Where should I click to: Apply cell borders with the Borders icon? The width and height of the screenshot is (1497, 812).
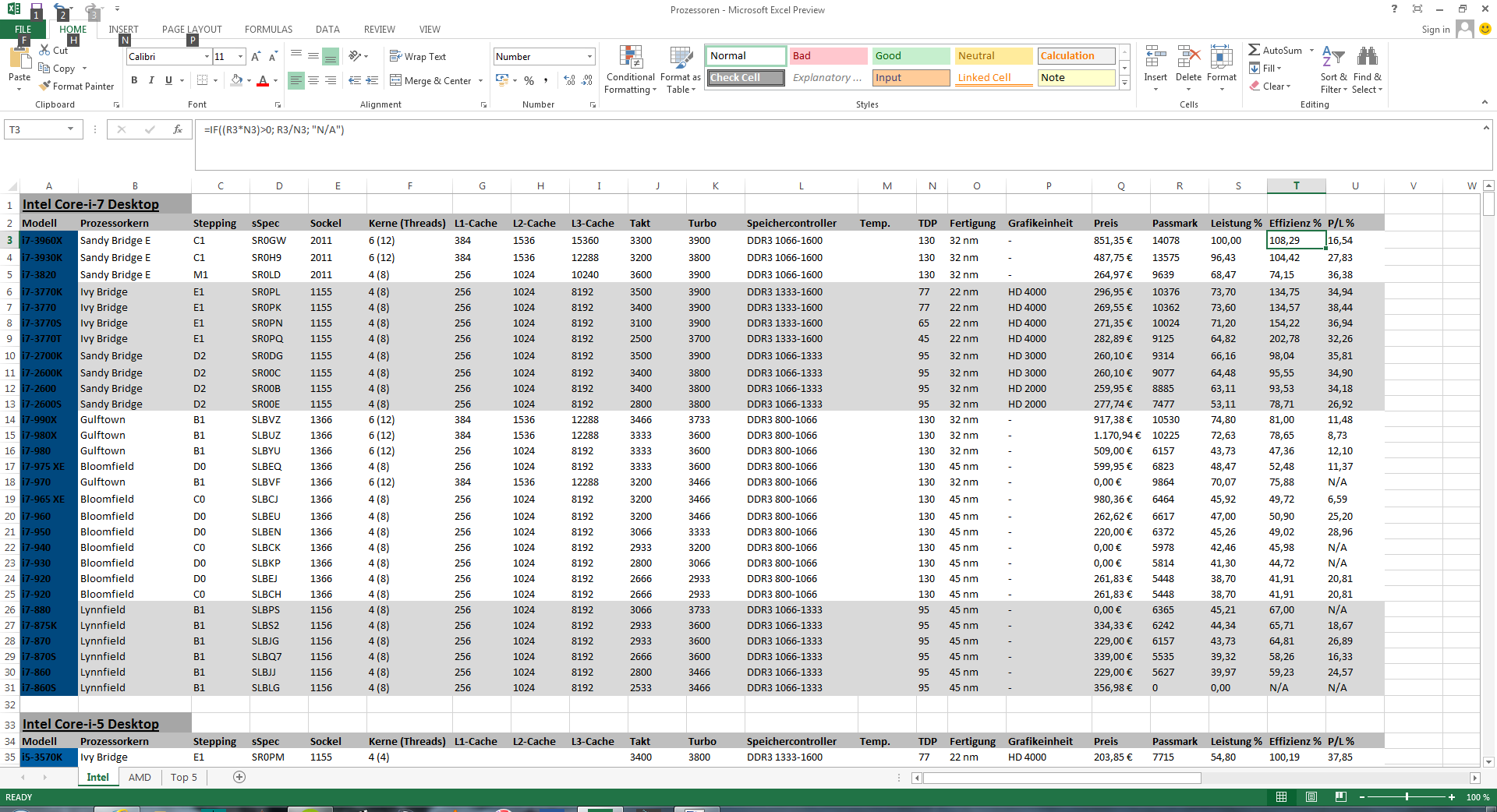203,80
